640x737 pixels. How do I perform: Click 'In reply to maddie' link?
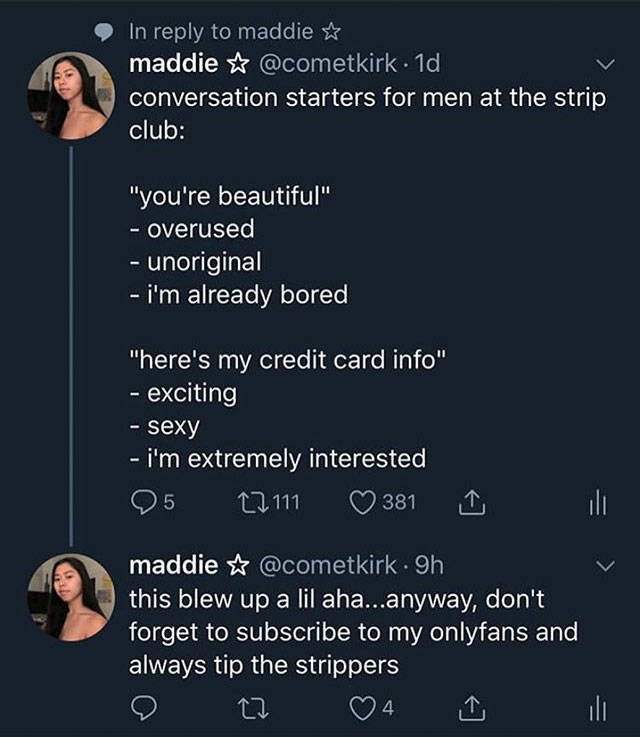tap(234, 32)
